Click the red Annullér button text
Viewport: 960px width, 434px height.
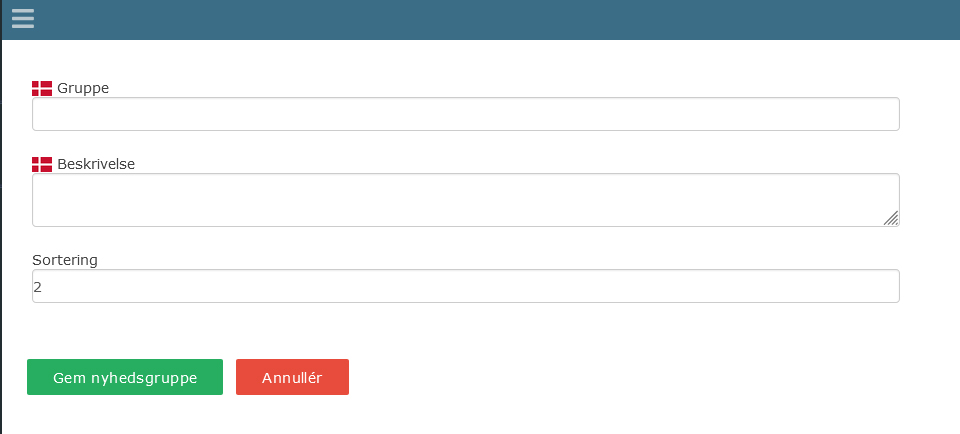[x=292, y=378]
